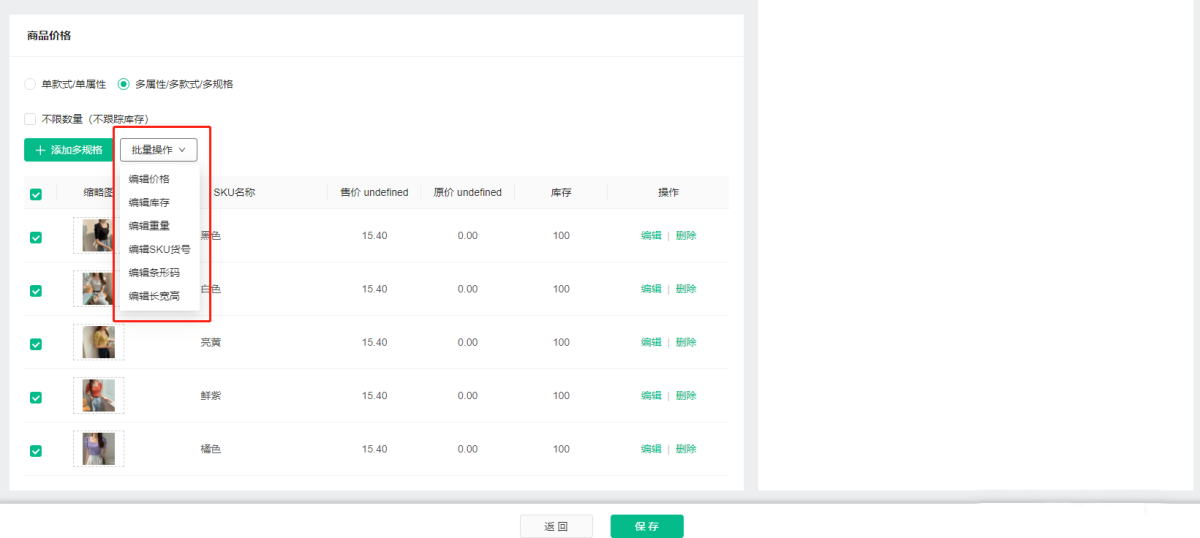1200x538 pixels.
Task: Open the 橘色 SKU thumbnail image
Action: pyautogui.click(x=98, y=449)
